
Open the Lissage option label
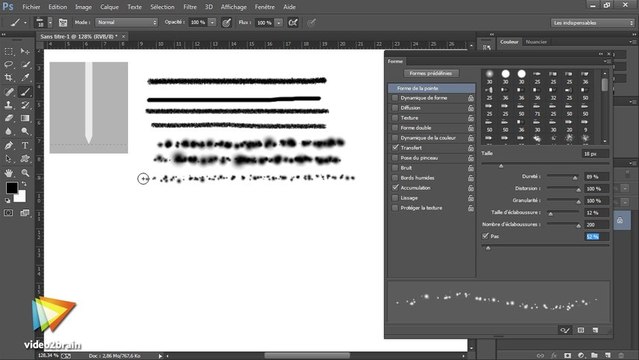tap(409, 198)
